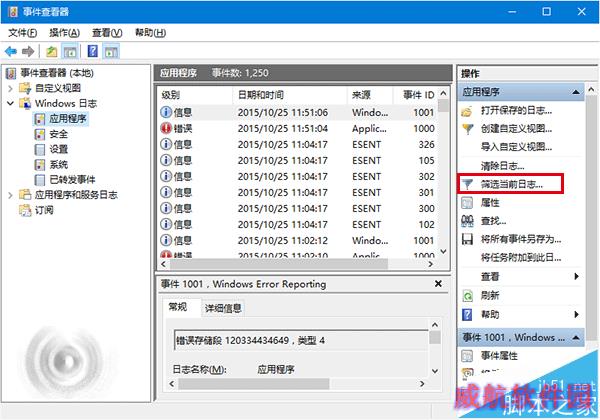The height and width of the screenshot is (420, 600).
Task: Select the 安全 log in tree
Action: click(x=51, y=134)
